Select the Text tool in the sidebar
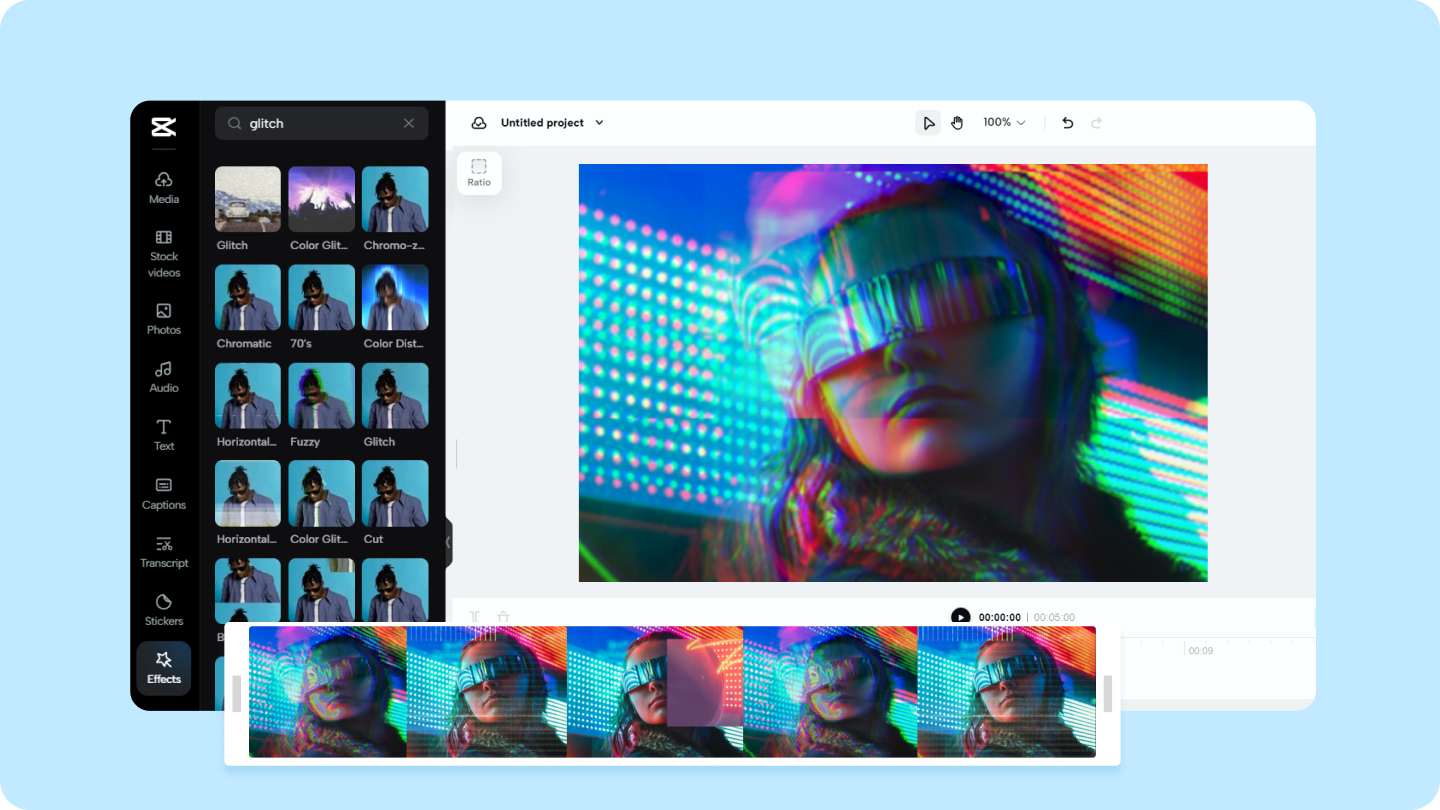The height and width of the screenshot is (810, 1440). 163,435
